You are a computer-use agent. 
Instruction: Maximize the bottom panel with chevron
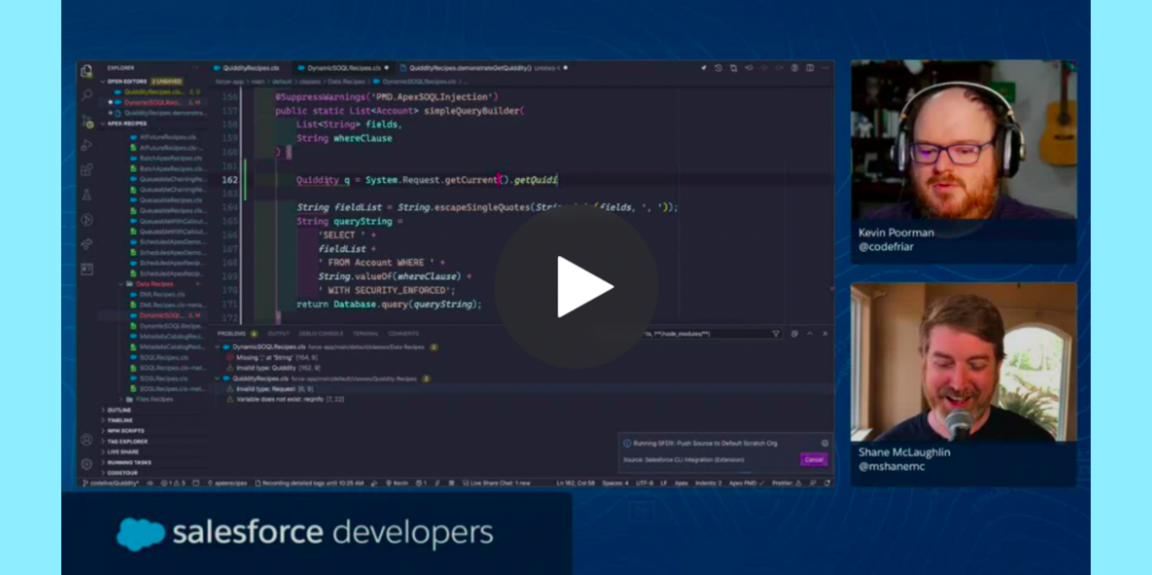coord(810,333)
